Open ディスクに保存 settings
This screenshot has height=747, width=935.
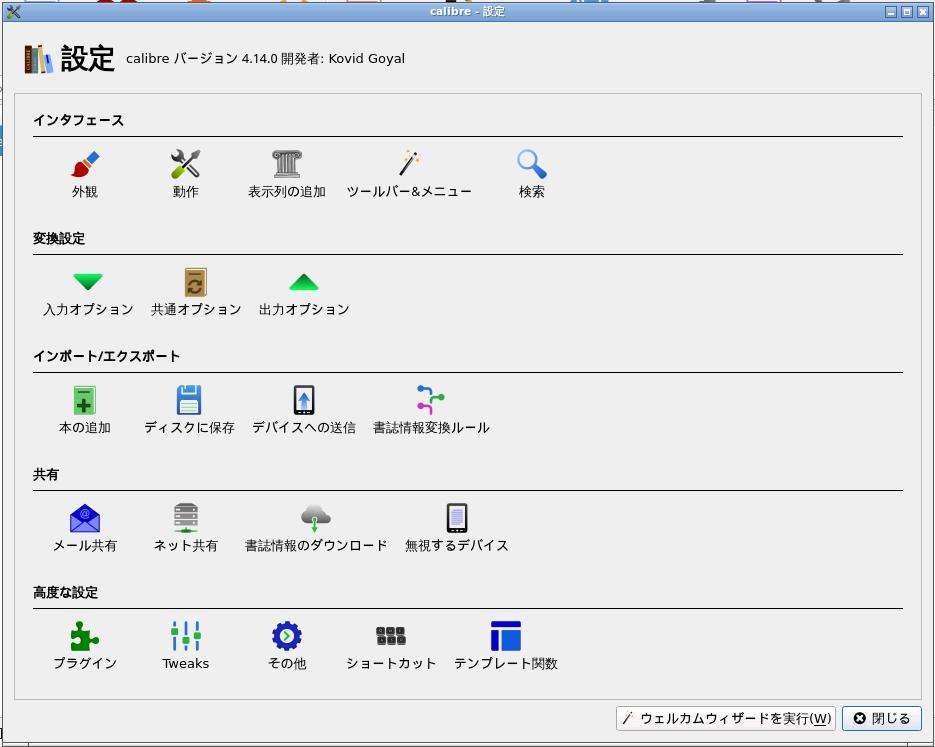tap(189, 410)
